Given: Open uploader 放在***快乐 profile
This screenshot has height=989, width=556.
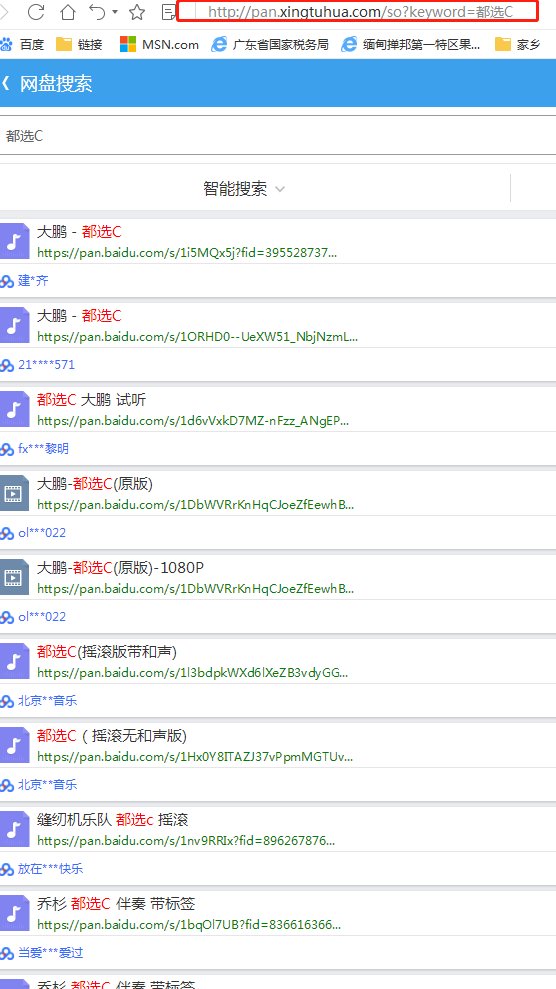Looking at the screenshot, I should click(x=50, y=869).
